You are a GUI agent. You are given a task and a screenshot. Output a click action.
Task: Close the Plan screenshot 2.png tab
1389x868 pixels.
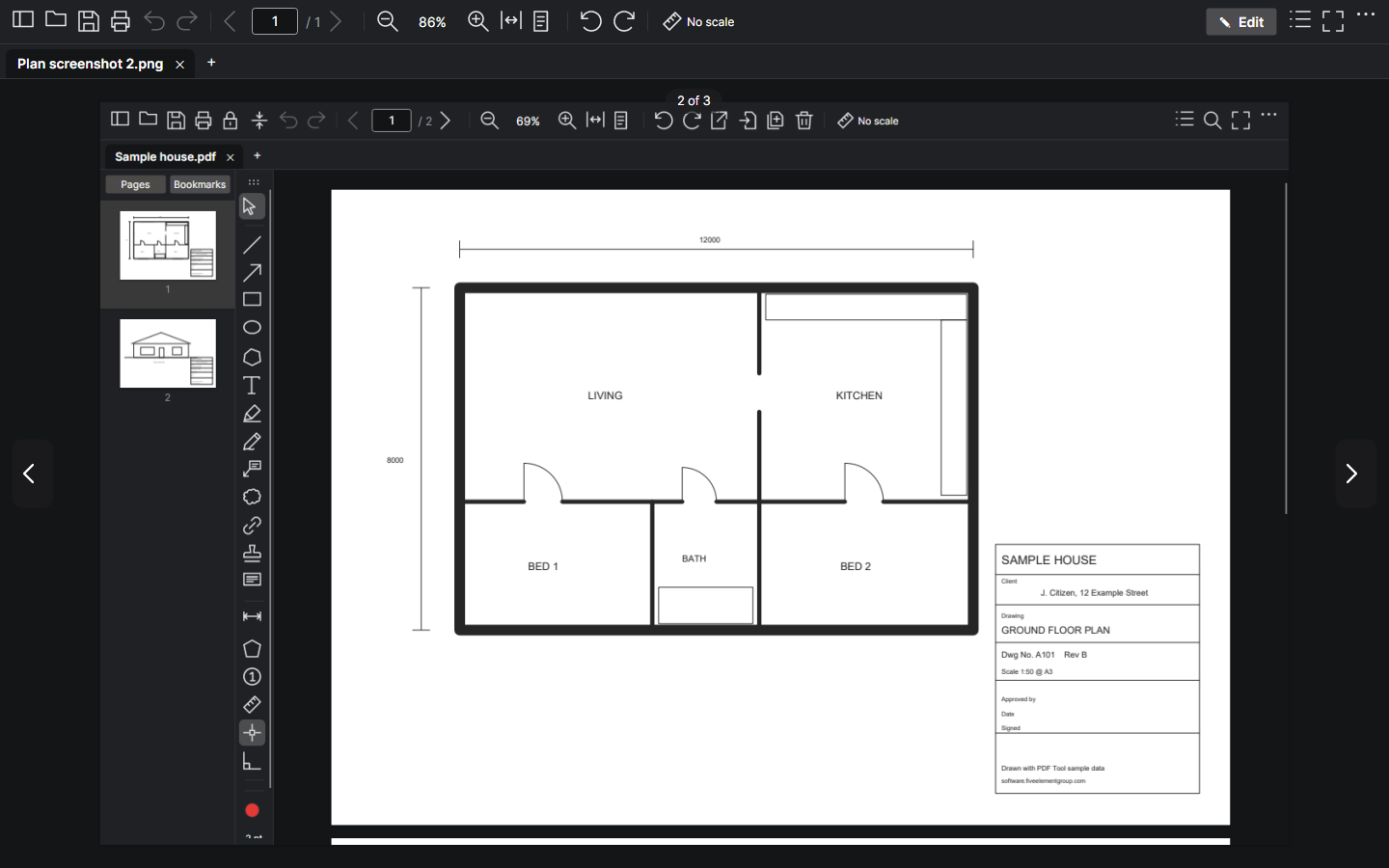179,65
